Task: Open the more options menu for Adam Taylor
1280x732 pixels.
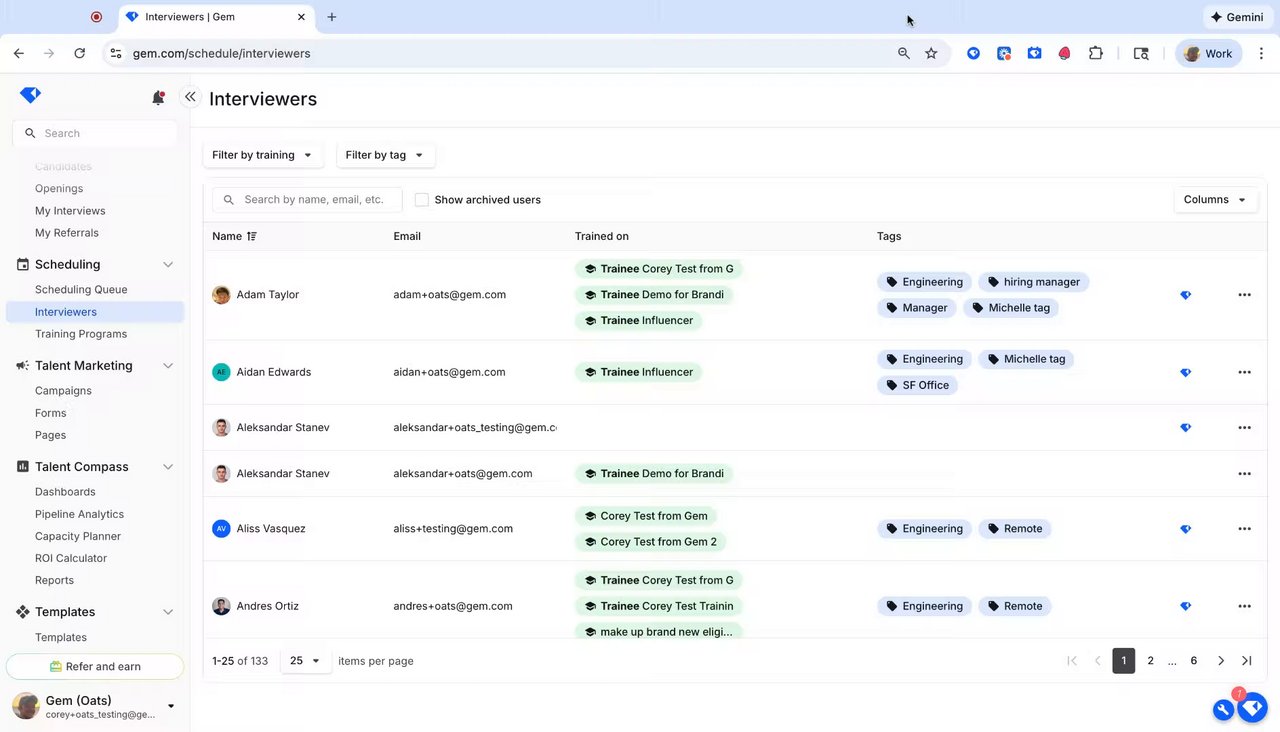Action: tap(1245, 295)
